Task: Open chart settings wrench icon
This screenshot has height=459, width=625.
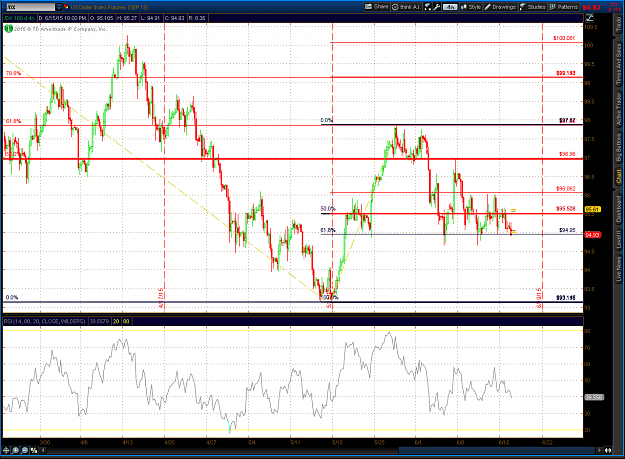Action: (436, 7)
